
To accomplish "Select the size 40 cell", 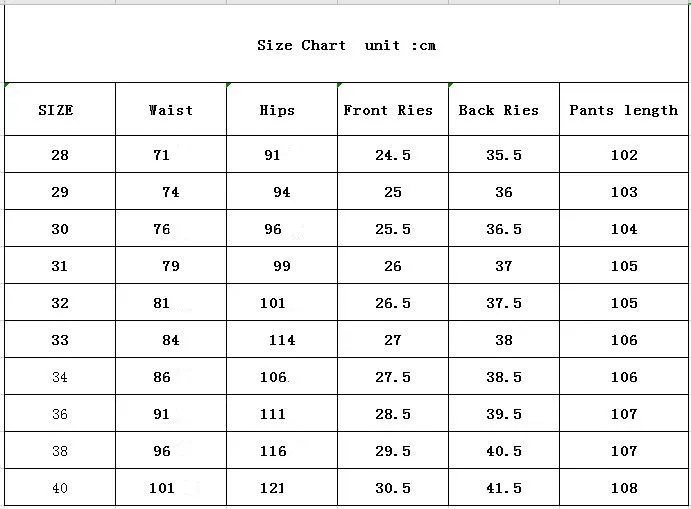I will pos(60,487).
